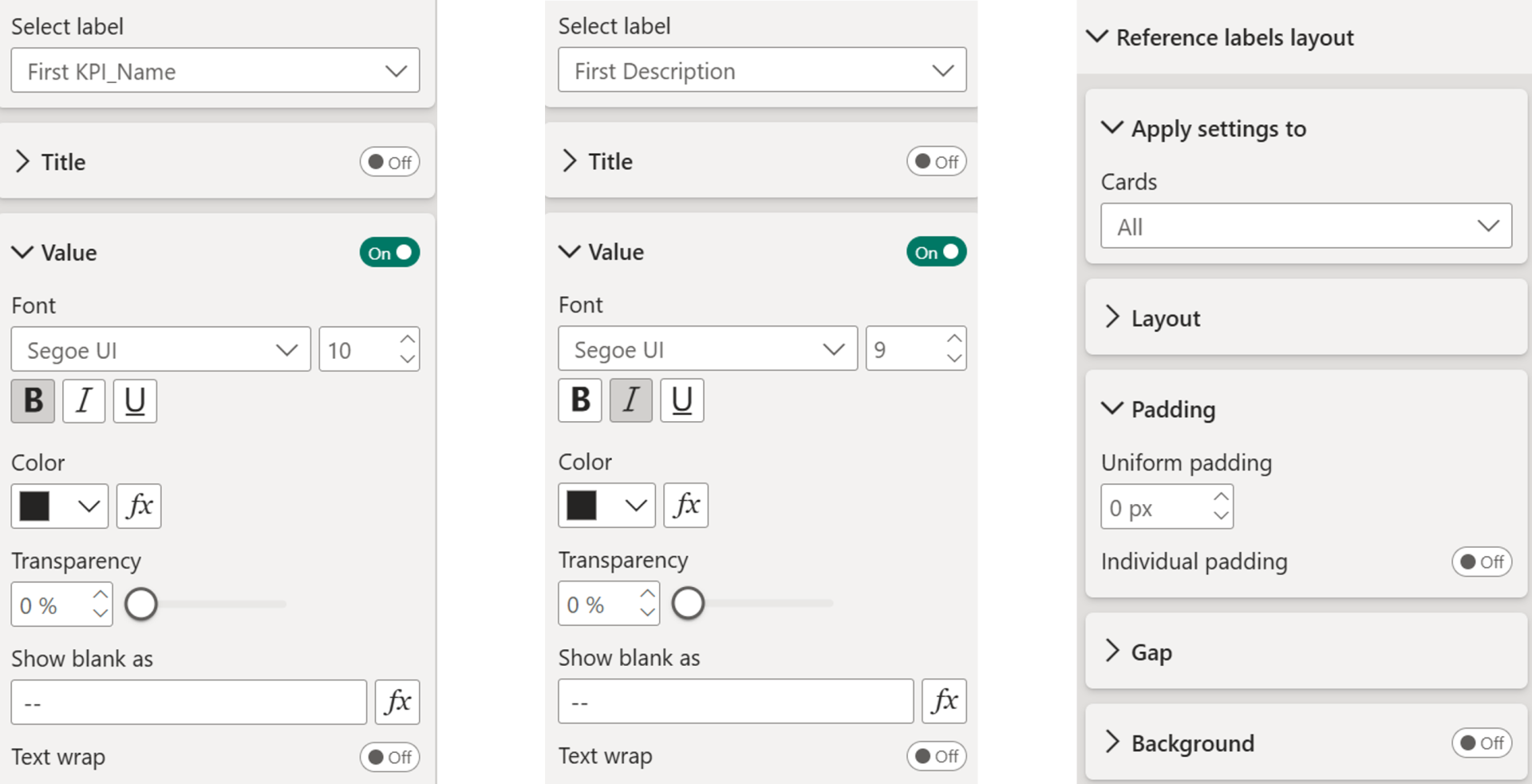Open fx conditional color for KPI_Name label
Screen dimensions: 1532x784
tap(139, 506)
